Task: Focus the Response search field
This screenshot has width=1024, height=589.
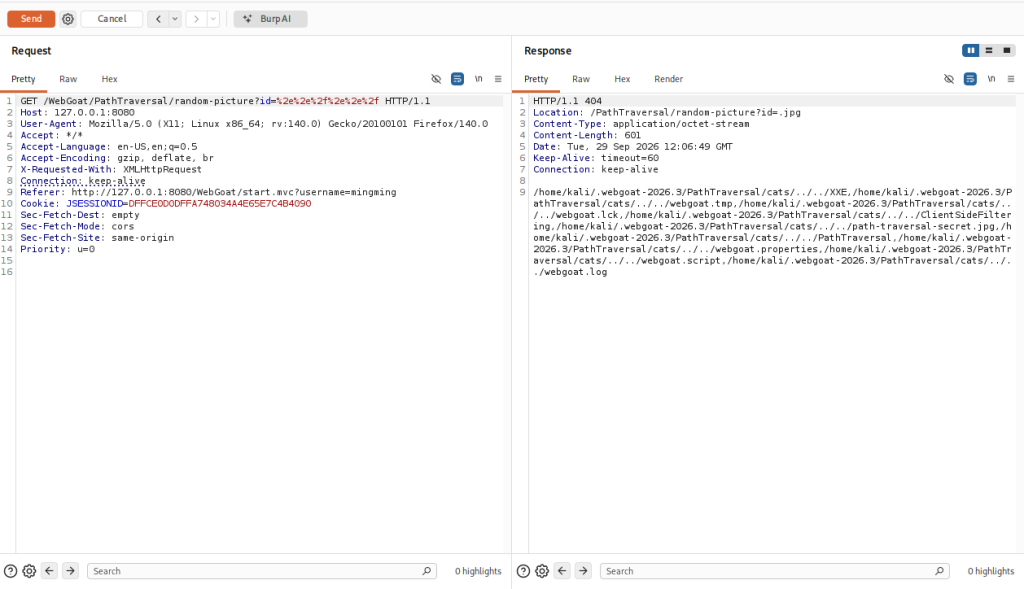Action: (x=774, y=571)
